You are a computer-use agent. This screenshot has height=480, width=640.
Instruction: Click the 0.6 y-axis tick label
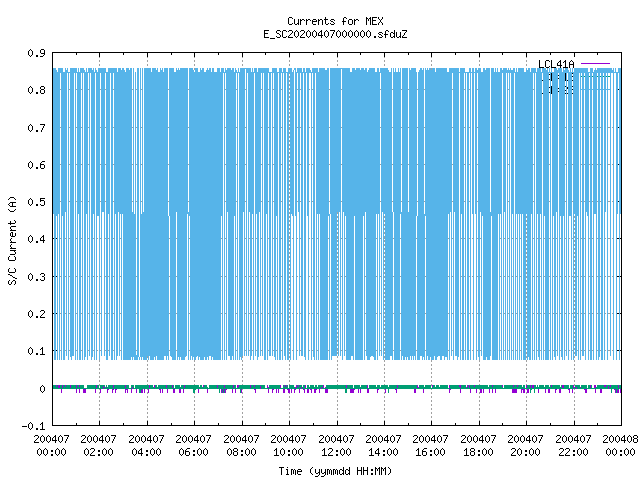coord(36,165)
